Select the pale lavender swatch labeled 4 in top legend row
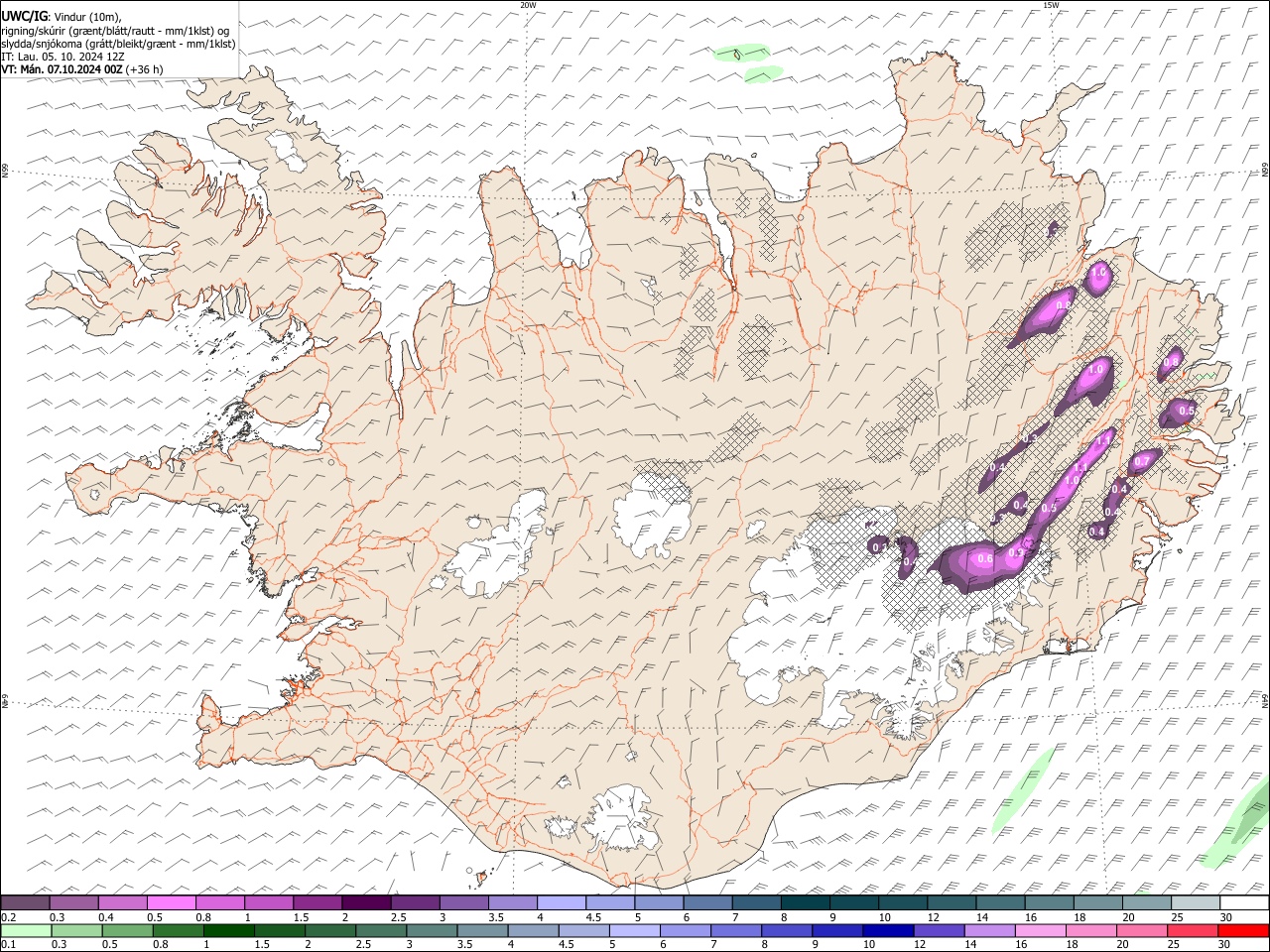 pyautogui.click(x=561, y=902)
